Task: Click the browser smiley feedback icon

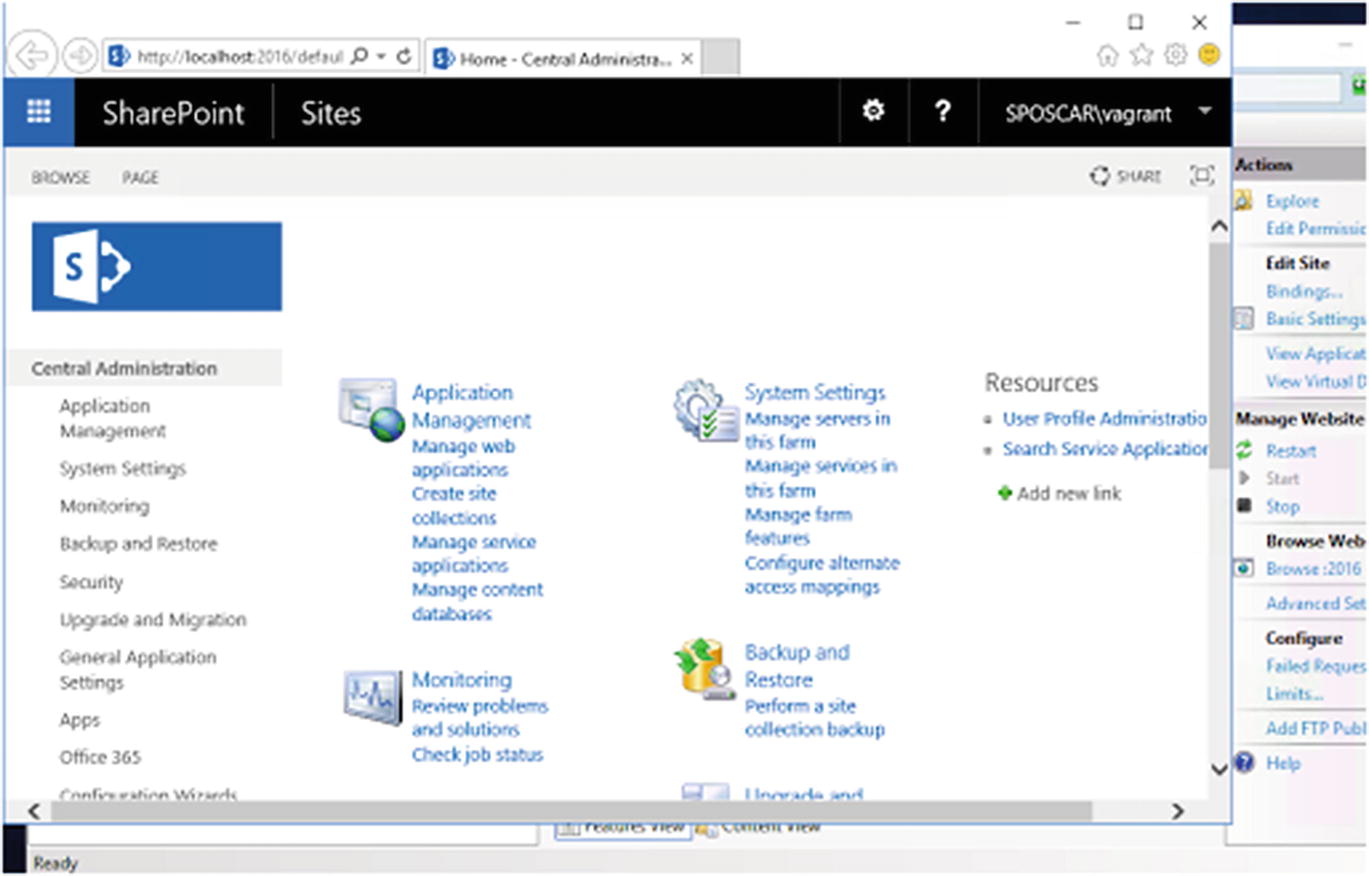Action: point(1209,55)
